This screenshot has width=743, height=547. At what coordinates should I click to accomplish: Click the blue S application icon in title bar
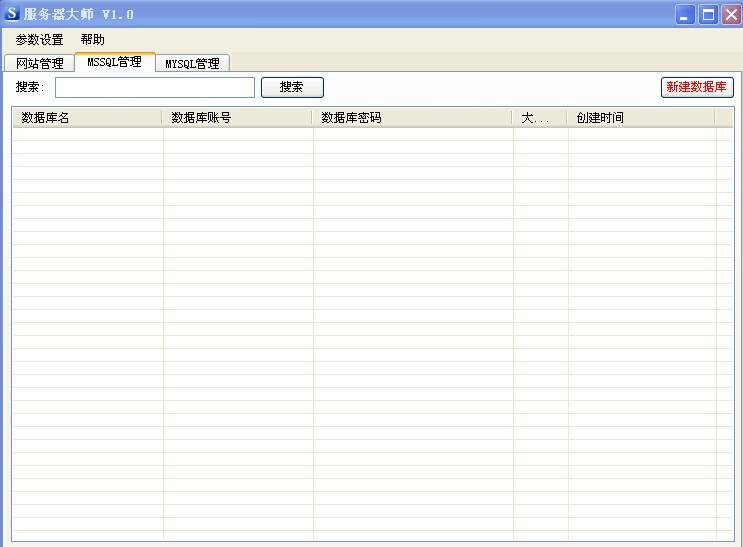point(12,14)
